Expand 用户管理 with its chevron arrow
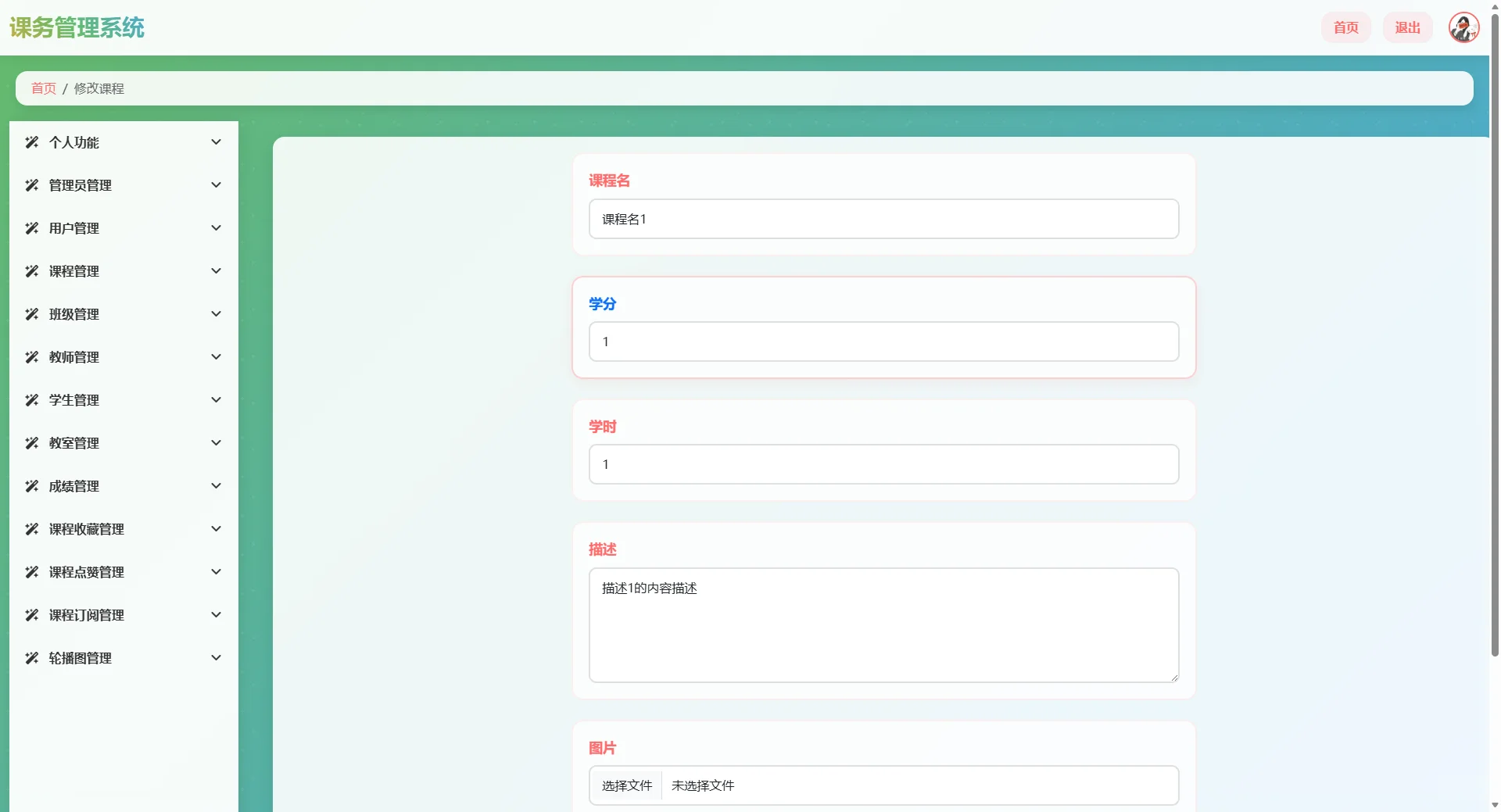The width and height of the screenshot is (1501, 812). 217,228
